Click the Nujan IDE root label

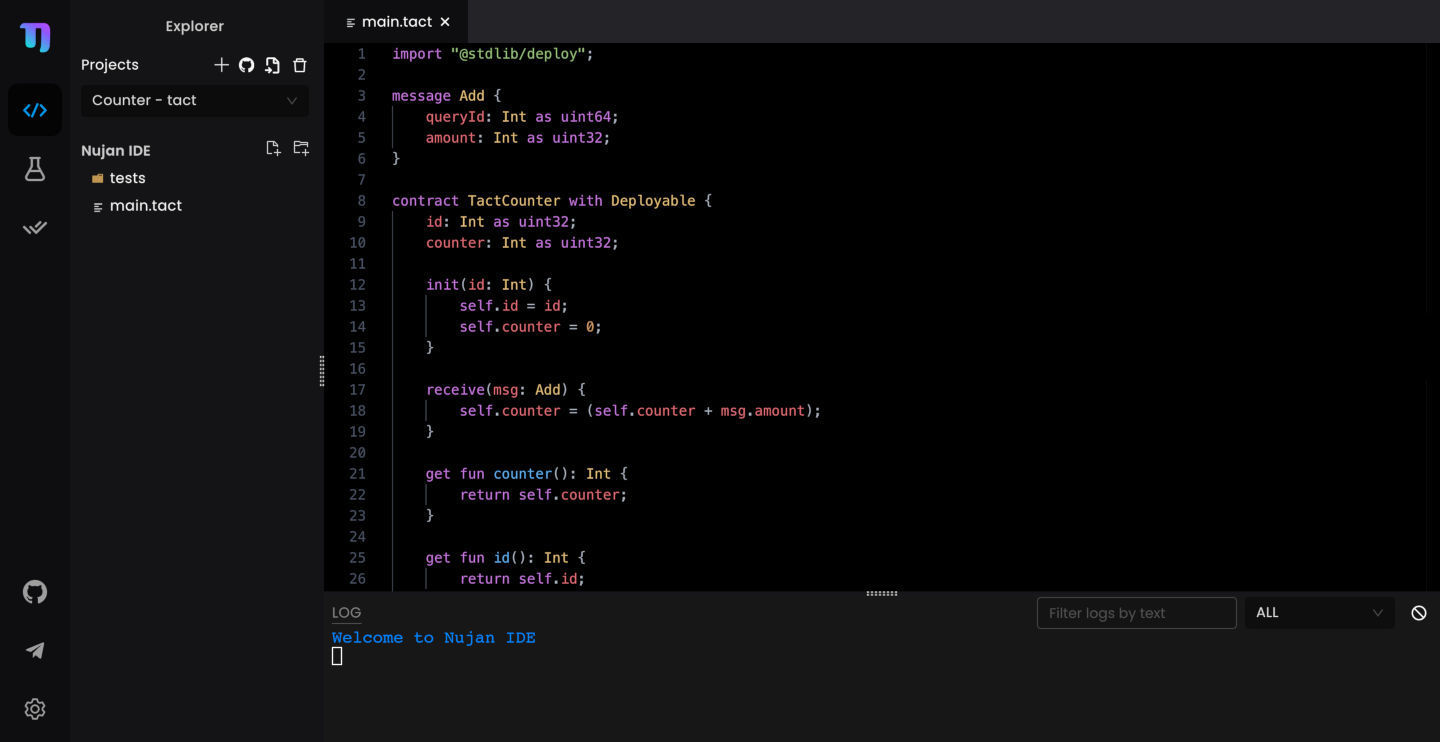116,151
